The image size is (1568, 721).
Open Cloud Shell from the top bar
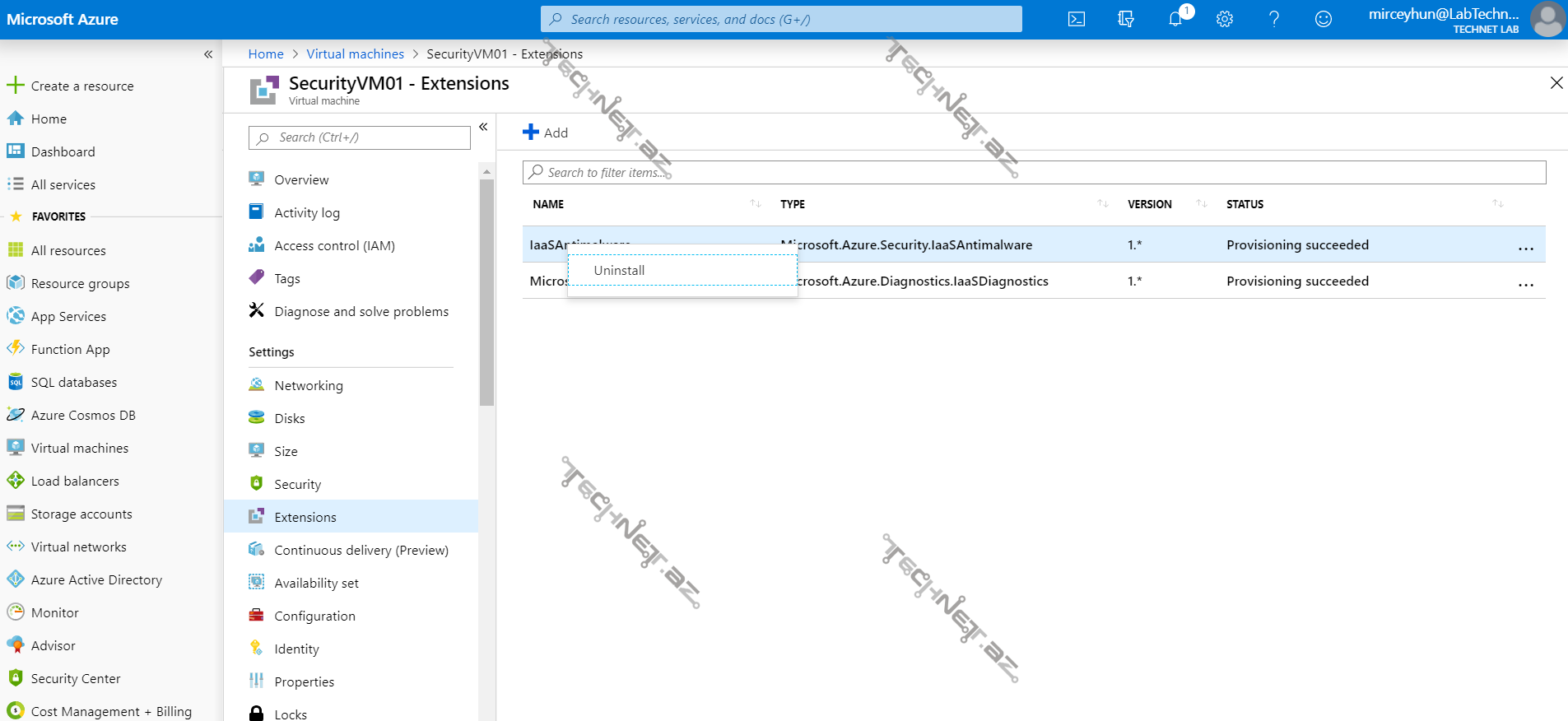[1076, 19]
